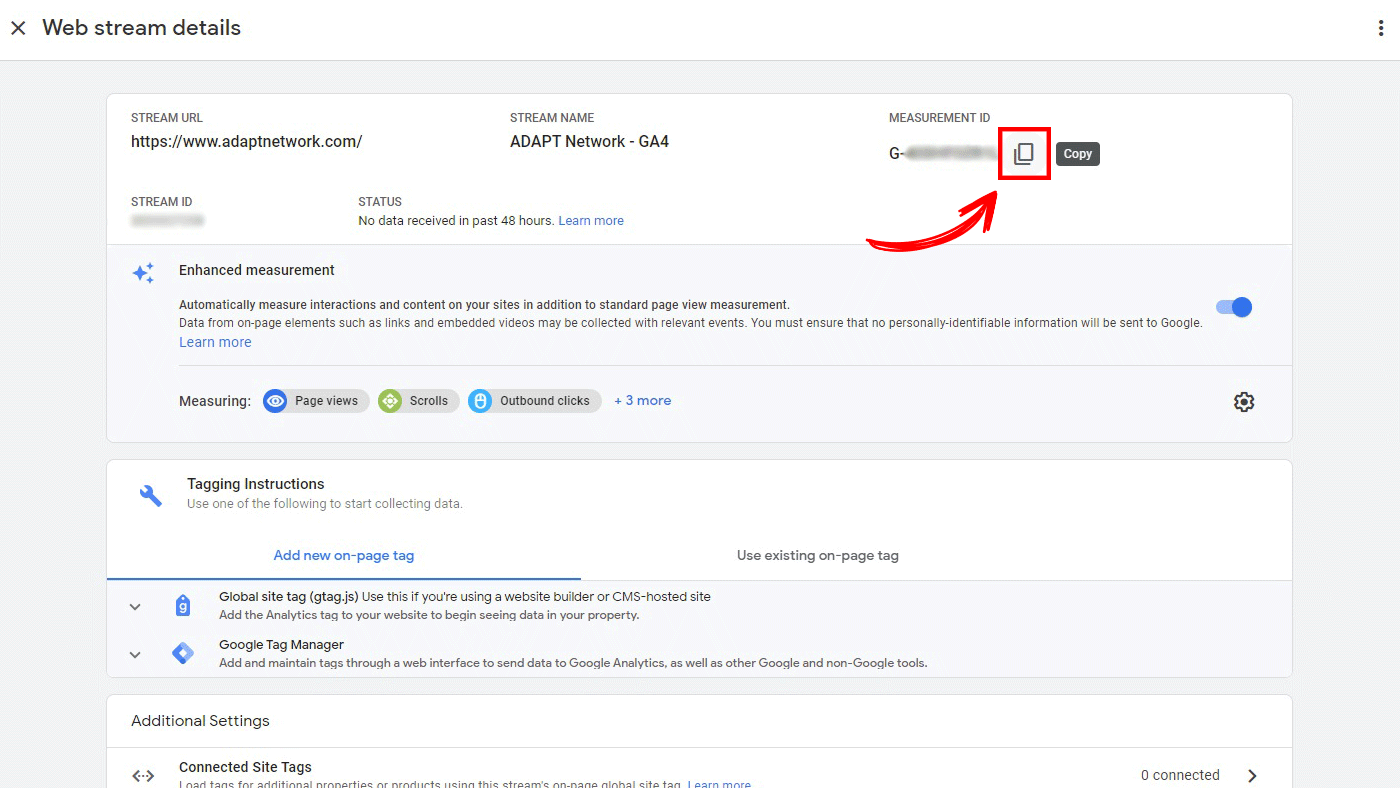Screen dimensions: 1400x788
Task: Open the three-dot more options menu
Action: point(1381,28)
